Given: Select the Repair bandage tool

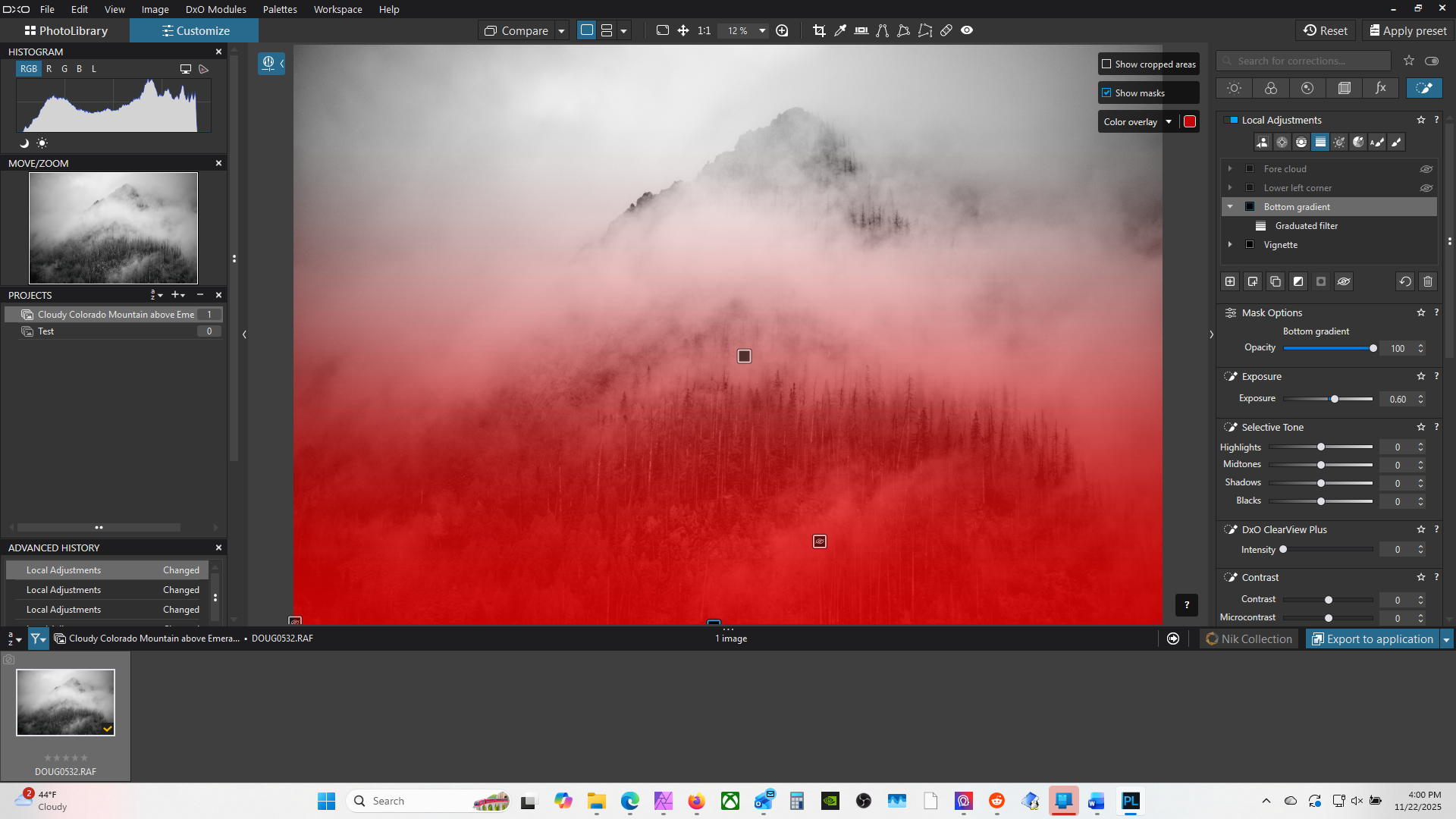Looking at the screenshot, I should 946,30.
